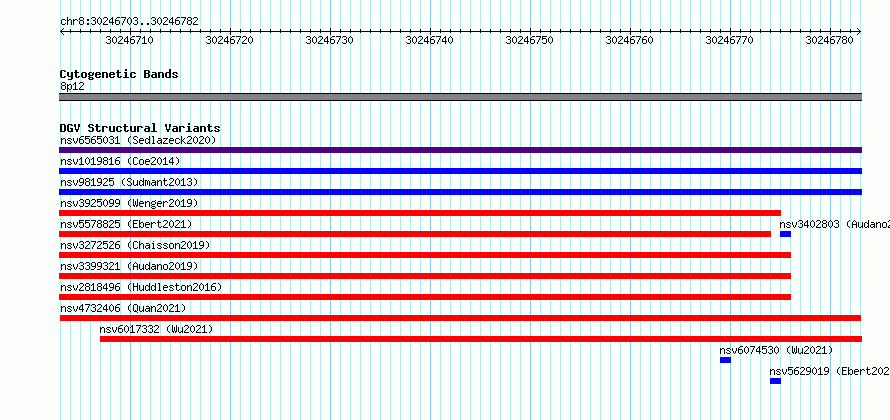
Task: Open the nsv3402803 Audano variant label
Action: 834,224
